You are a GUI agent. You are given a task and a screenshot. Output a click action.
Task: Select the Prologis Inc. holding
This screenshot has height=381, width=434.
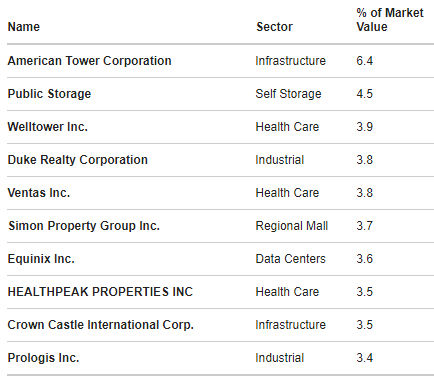(x=43, y=358)
